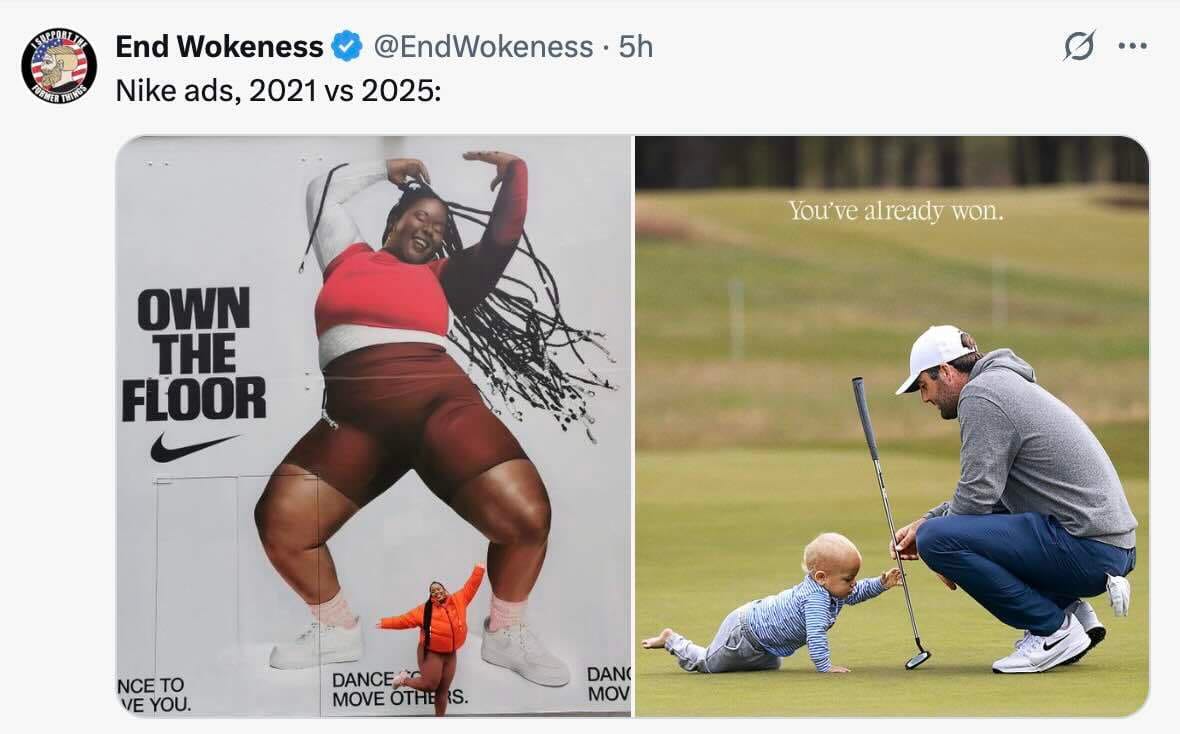Click the black Nike swoosh logo

193,447
